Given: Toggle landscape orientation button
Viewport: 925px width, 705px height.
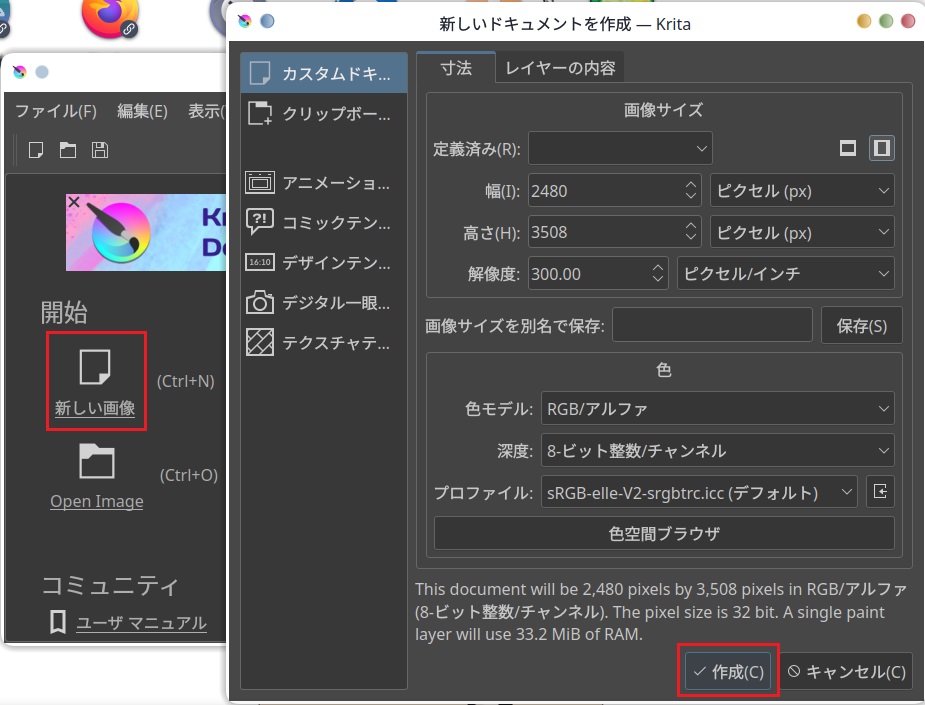Looking at the screenshot, I should click(x=848, y=148).
